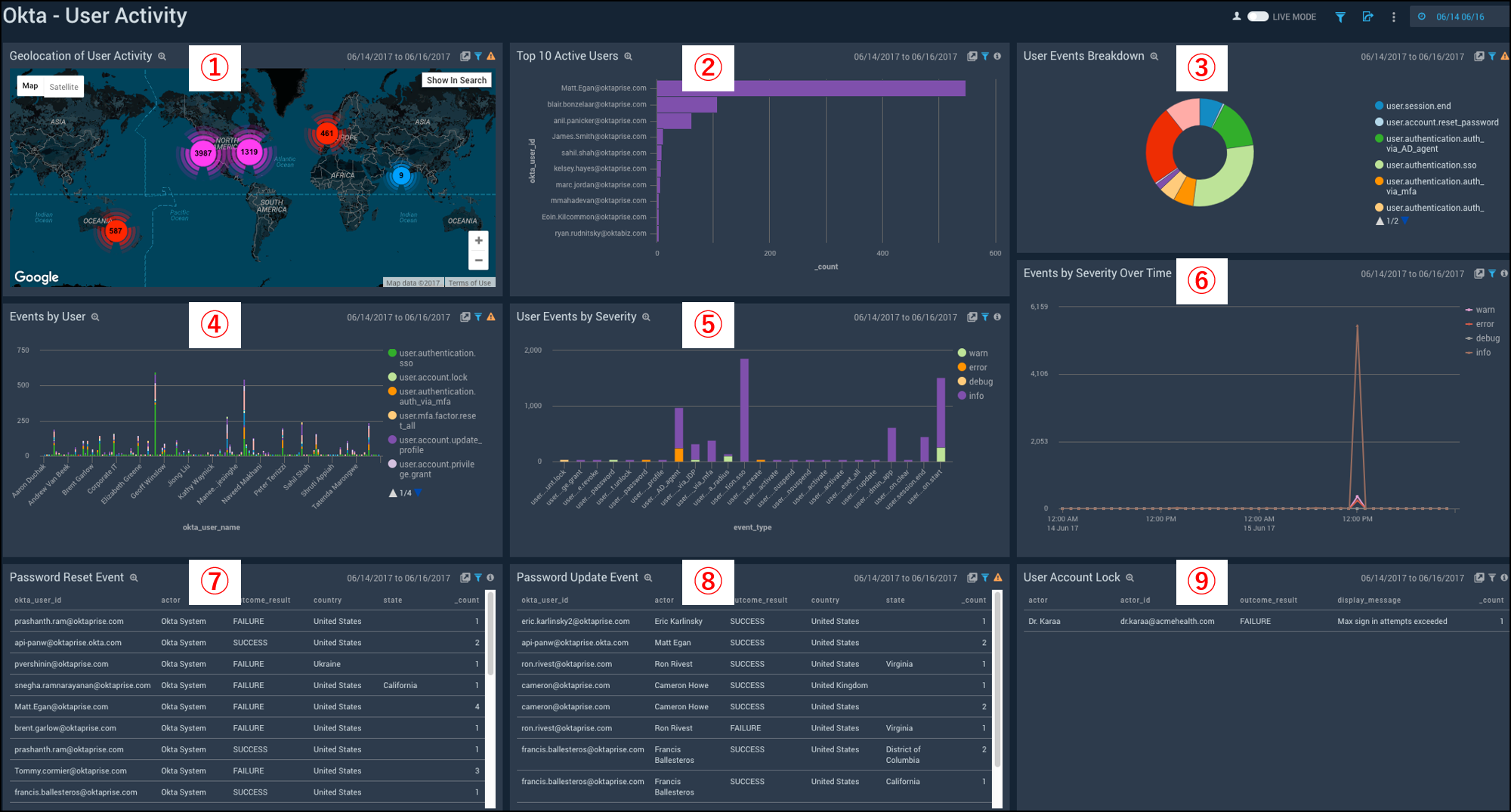The width and height of the screenshot is (1511, 812).
Task: Sort Password Update Event by state column
Action: tap(895, 601)
